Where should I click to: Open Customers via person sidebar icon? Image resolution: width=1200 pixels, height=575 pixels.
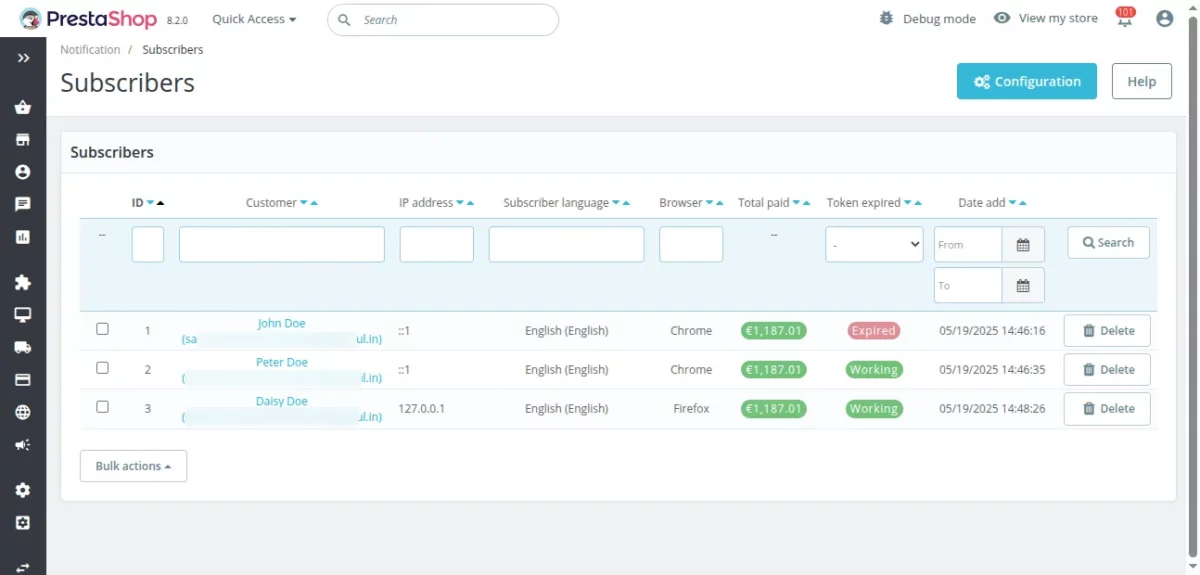coord(23,172)
